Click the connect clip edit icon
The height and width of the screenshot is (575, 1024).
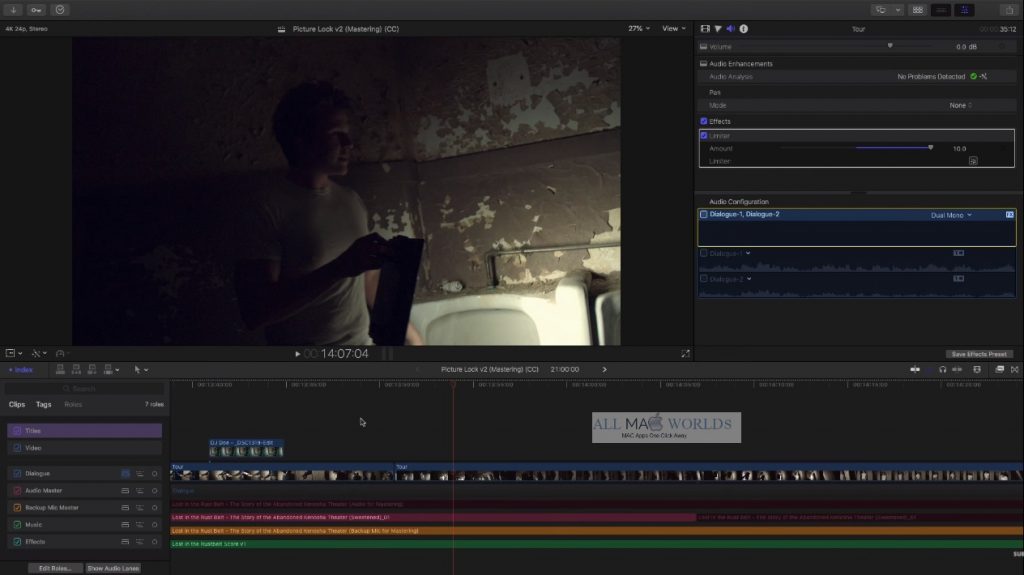[60, 370]
